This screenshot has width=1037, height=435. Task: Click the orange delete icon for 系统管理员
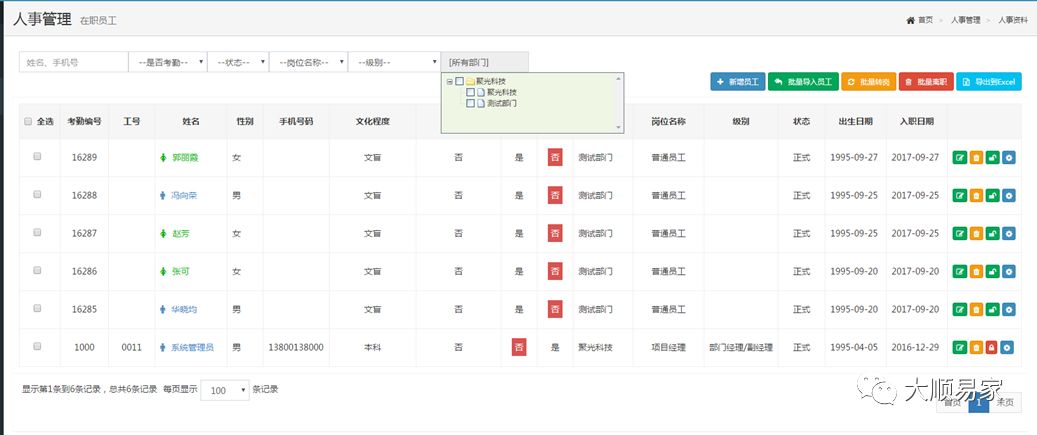click(x=976, y=348)
